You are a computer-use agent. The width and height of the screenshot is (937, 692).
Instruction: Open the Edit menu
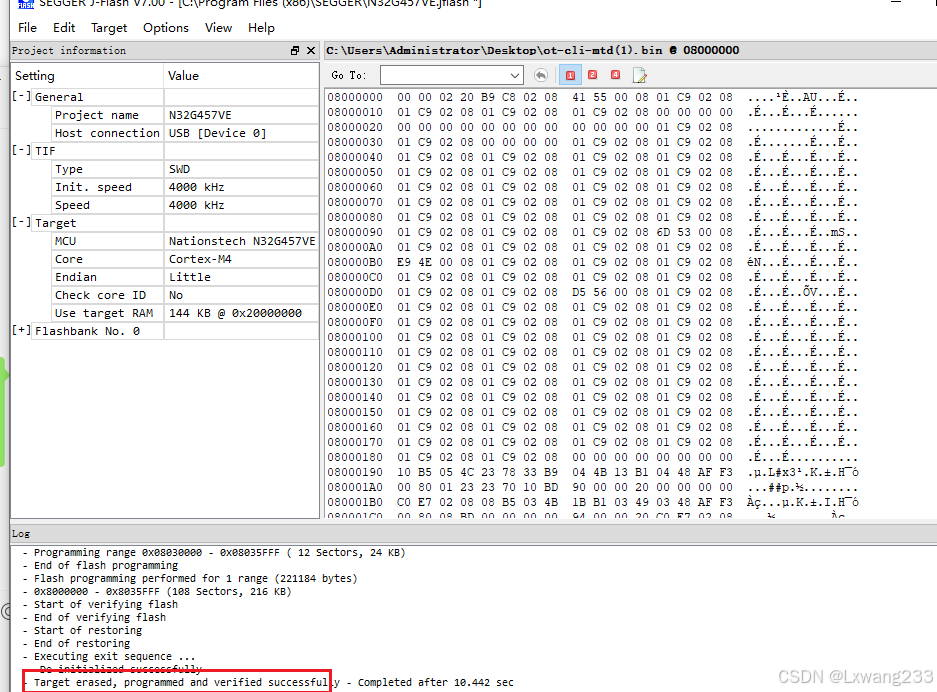coord(64,27)
